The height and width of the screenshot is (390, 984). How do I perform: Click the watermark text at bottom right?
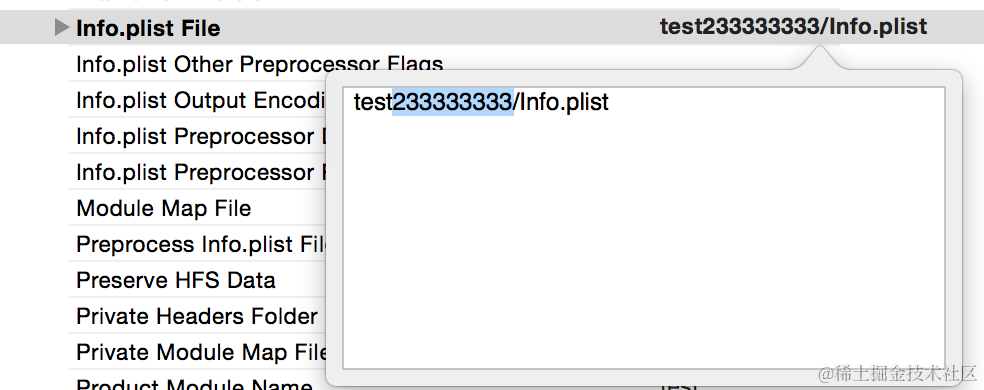click(898, 374)
